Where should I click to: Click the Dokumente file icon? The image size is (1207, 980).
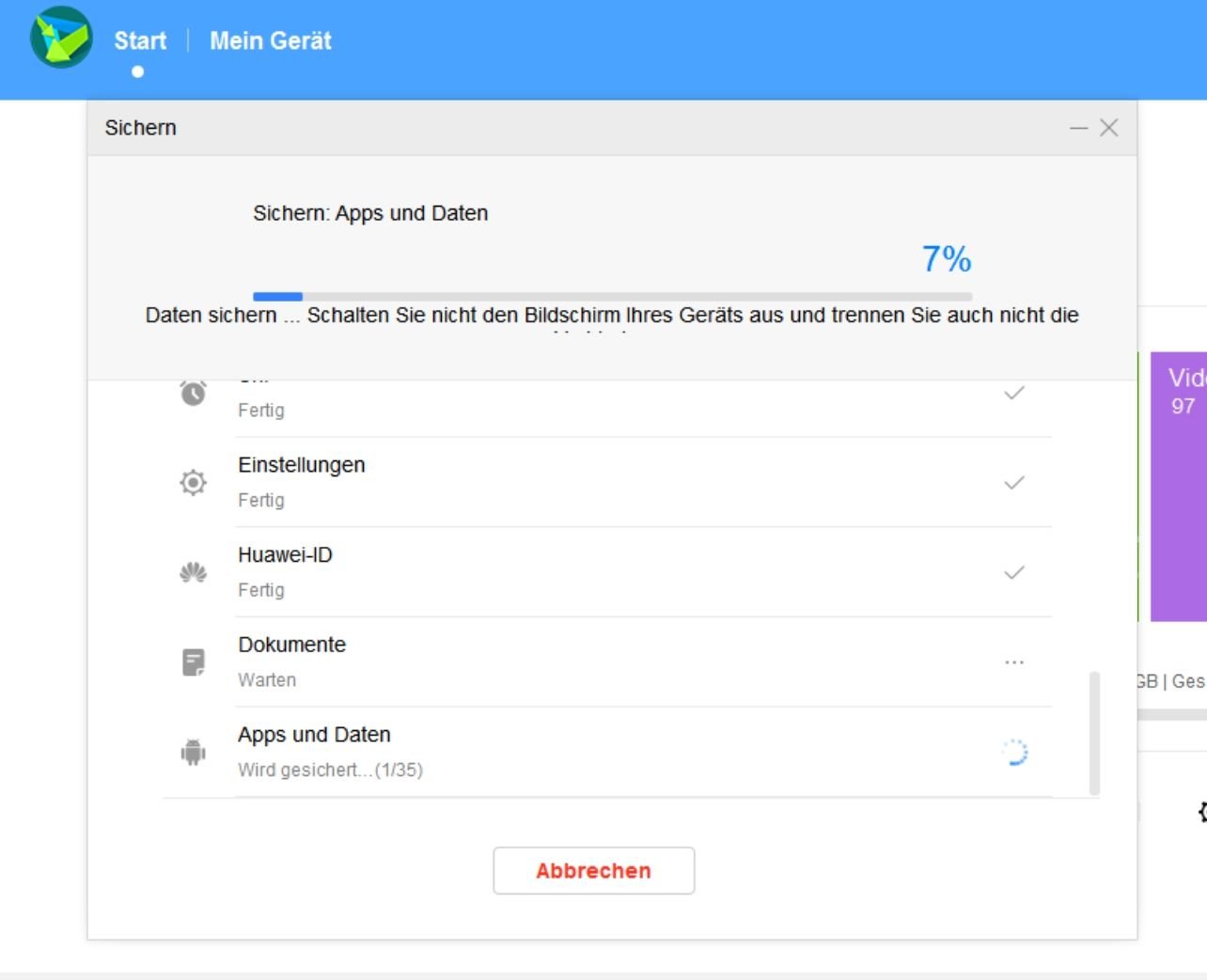(x=194, y=662)
